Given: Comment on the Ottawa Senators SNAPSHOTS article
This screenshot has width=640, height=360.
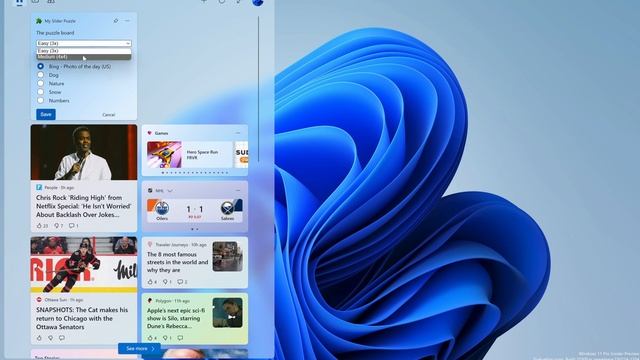Looking at the screenshot, I should pyautogui.click(x=62, y=338).
